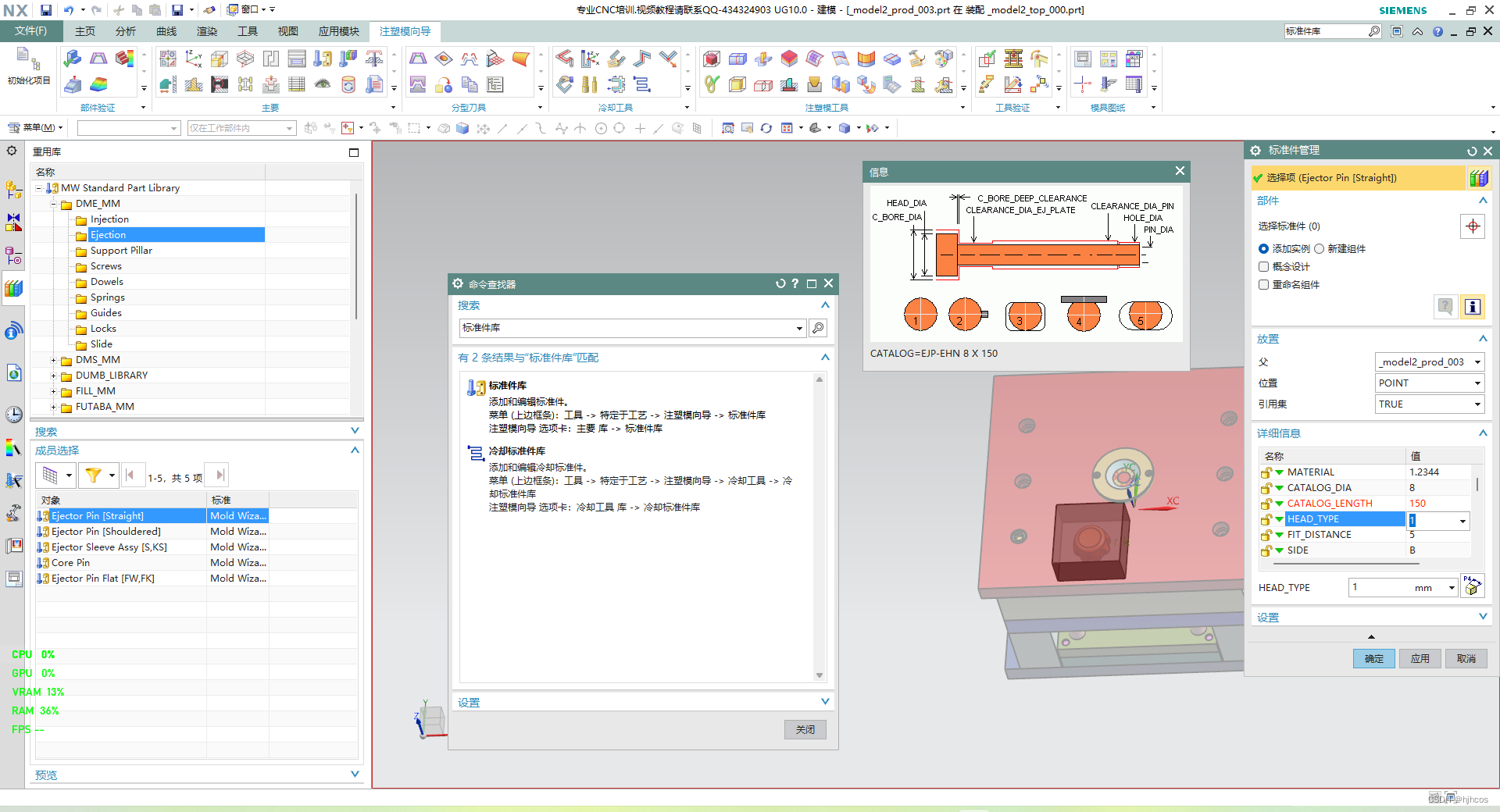
Task: Click the History clock icon in sidebar
Action: click(x=13, y=415)
